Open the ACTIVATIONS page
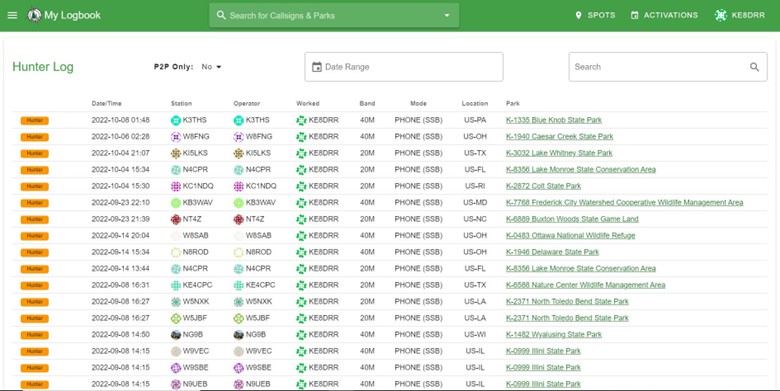The image size is (780, 391). tap(664, 15)
